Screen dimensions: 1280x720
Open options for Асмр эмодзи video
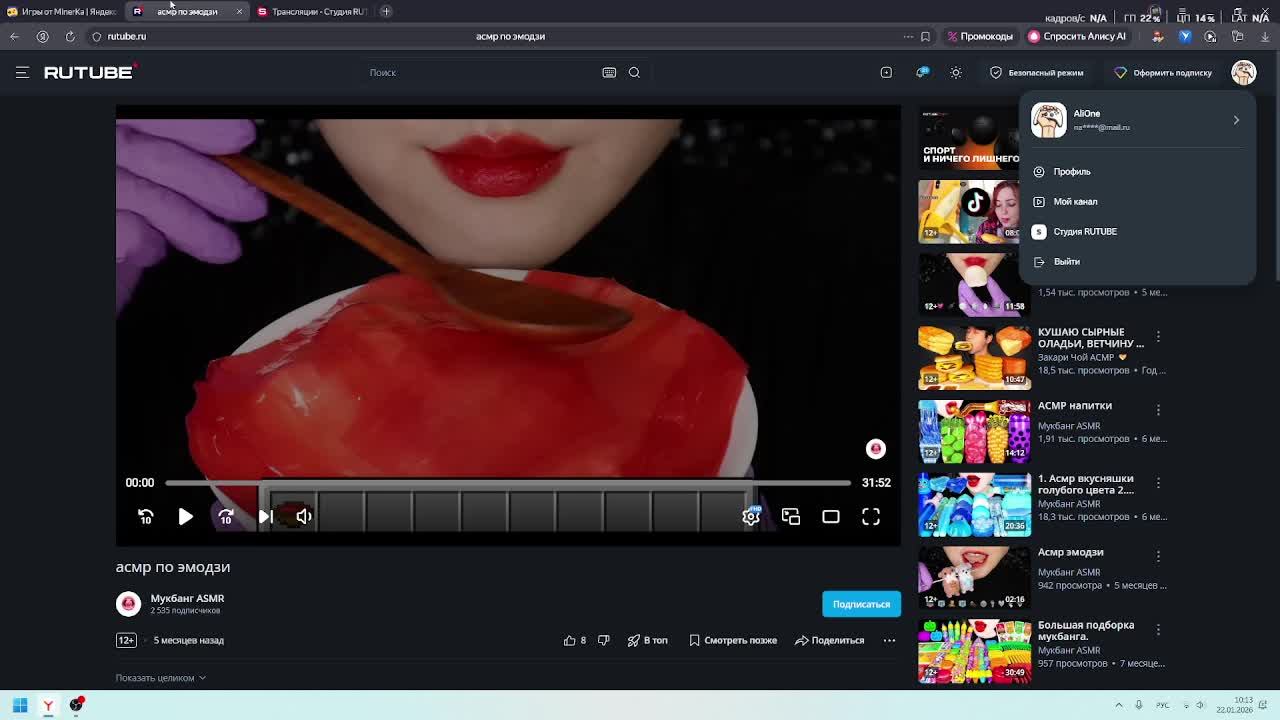coord(1158,556)
